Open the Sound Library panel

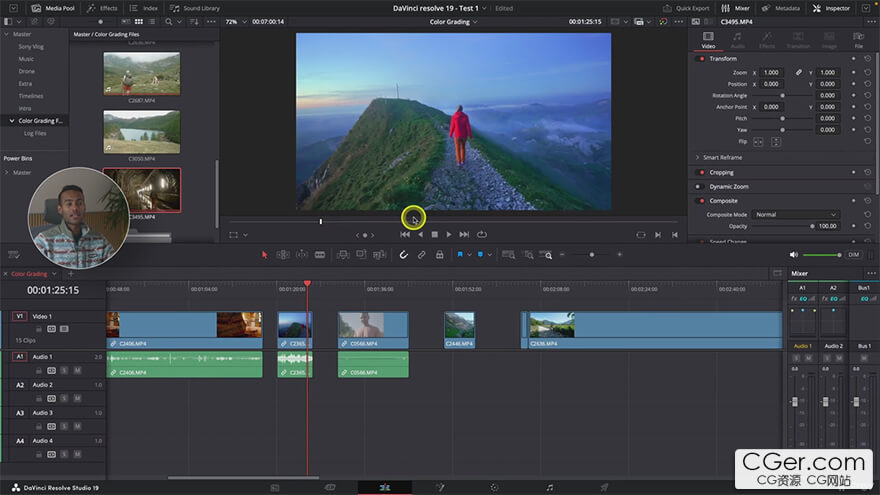195,8
